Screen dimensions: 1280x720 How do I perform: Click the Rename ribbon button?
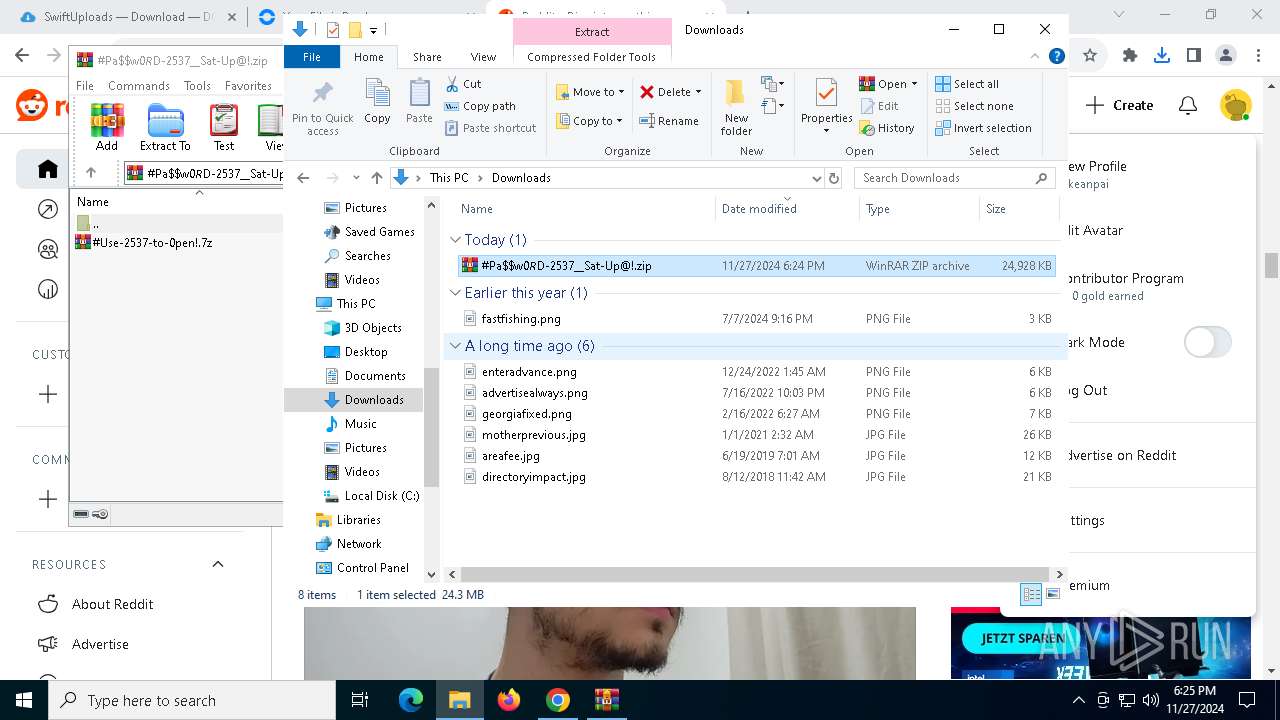point(669,121)
